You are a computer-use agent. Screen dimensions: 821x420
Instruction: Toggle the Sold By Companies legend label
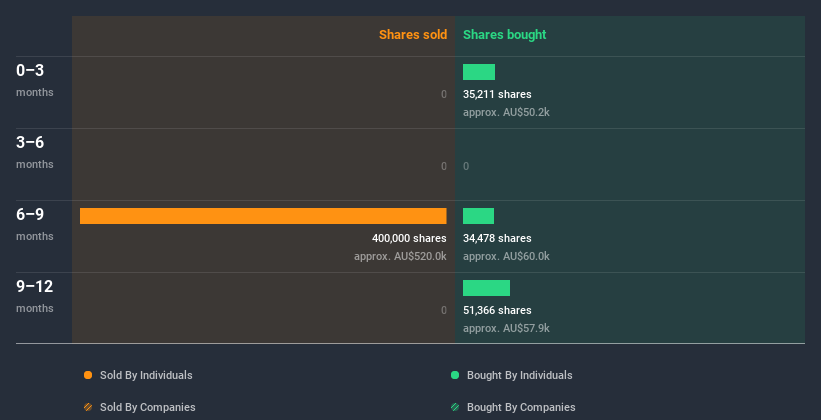coord(148,407)
